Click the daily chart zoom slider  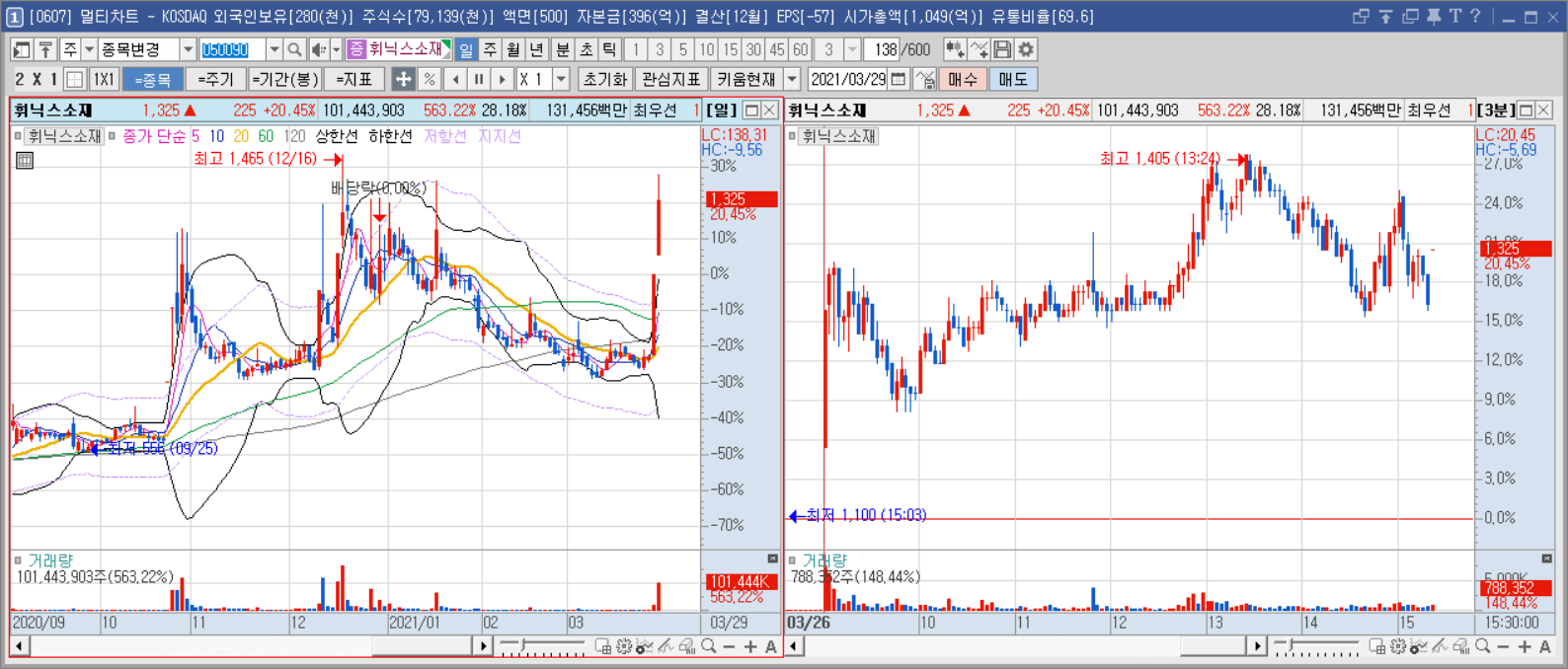click(542, 646)
